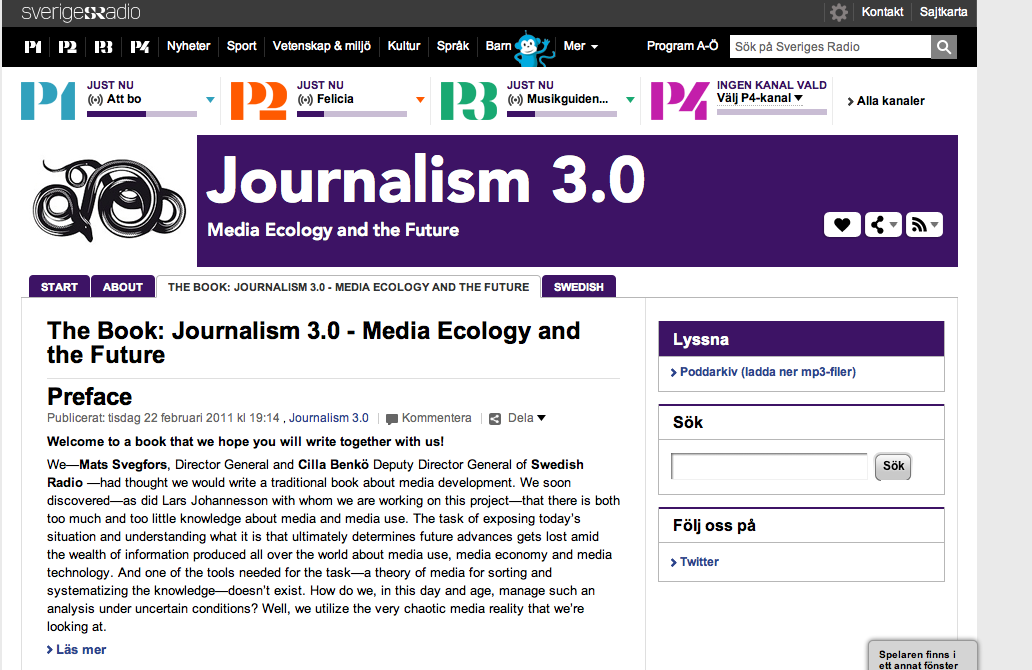Open Journalism 3.0 link in article byline
The width and height of the screenshot is (1032, 670).
328,418
